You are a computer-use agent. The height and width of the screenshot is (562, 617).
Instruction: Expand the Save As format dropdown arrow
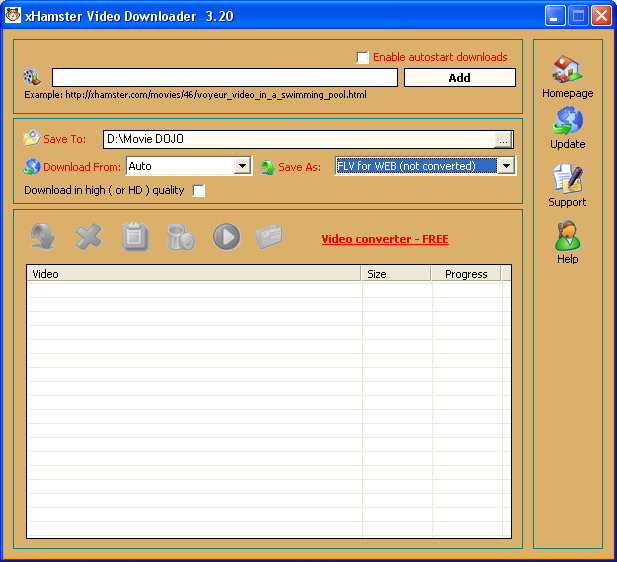[x=506, y=166]
